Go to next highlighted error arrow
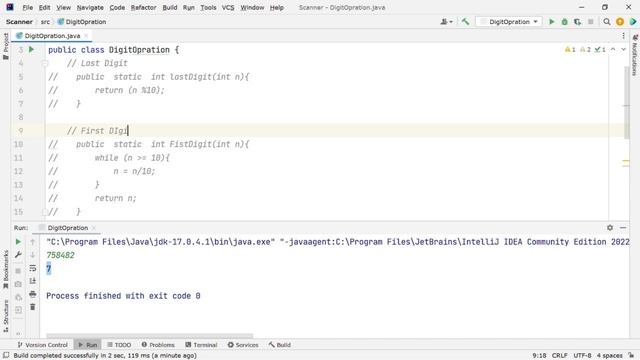 click(623, 49)
